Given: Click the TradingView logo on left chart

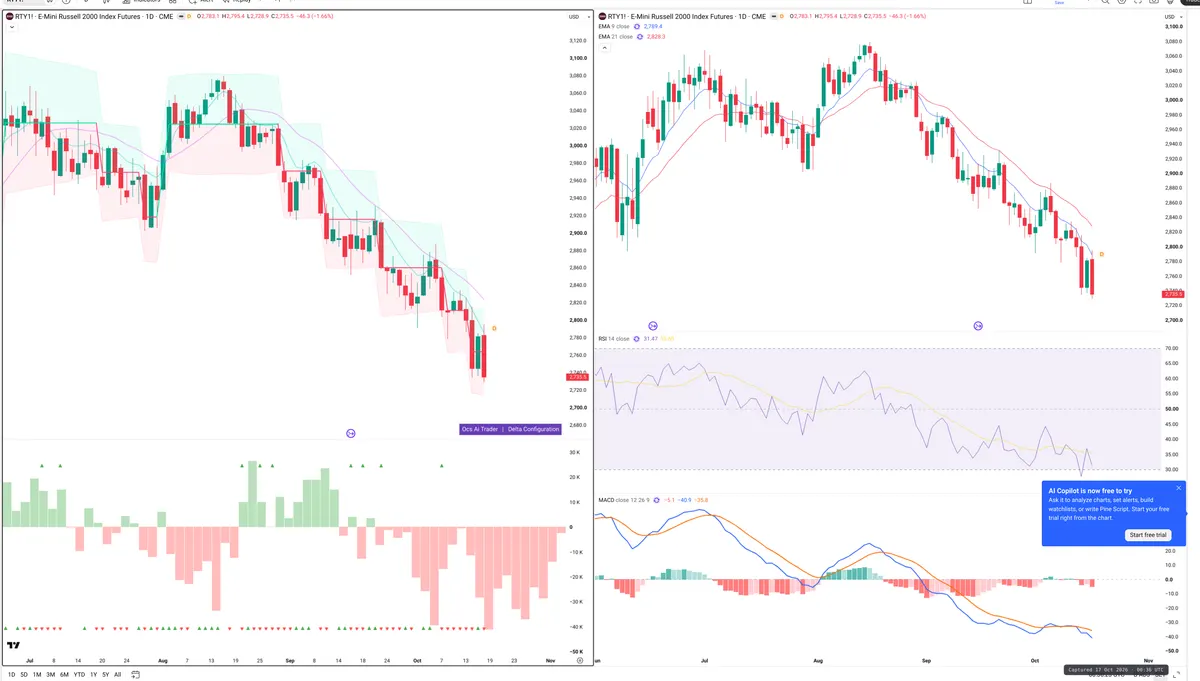Looking at the screenshot, I should [13, 646].
